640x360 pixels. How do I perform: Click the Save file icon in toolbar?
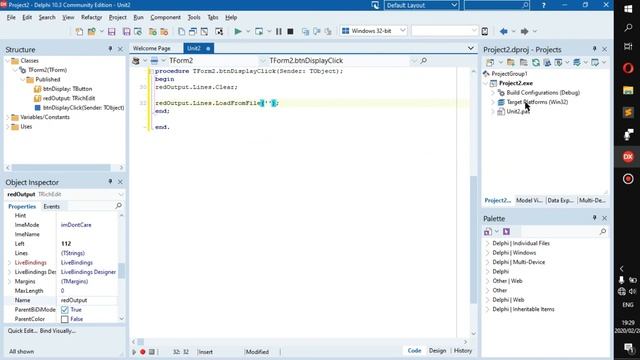[x=111, y=31]
